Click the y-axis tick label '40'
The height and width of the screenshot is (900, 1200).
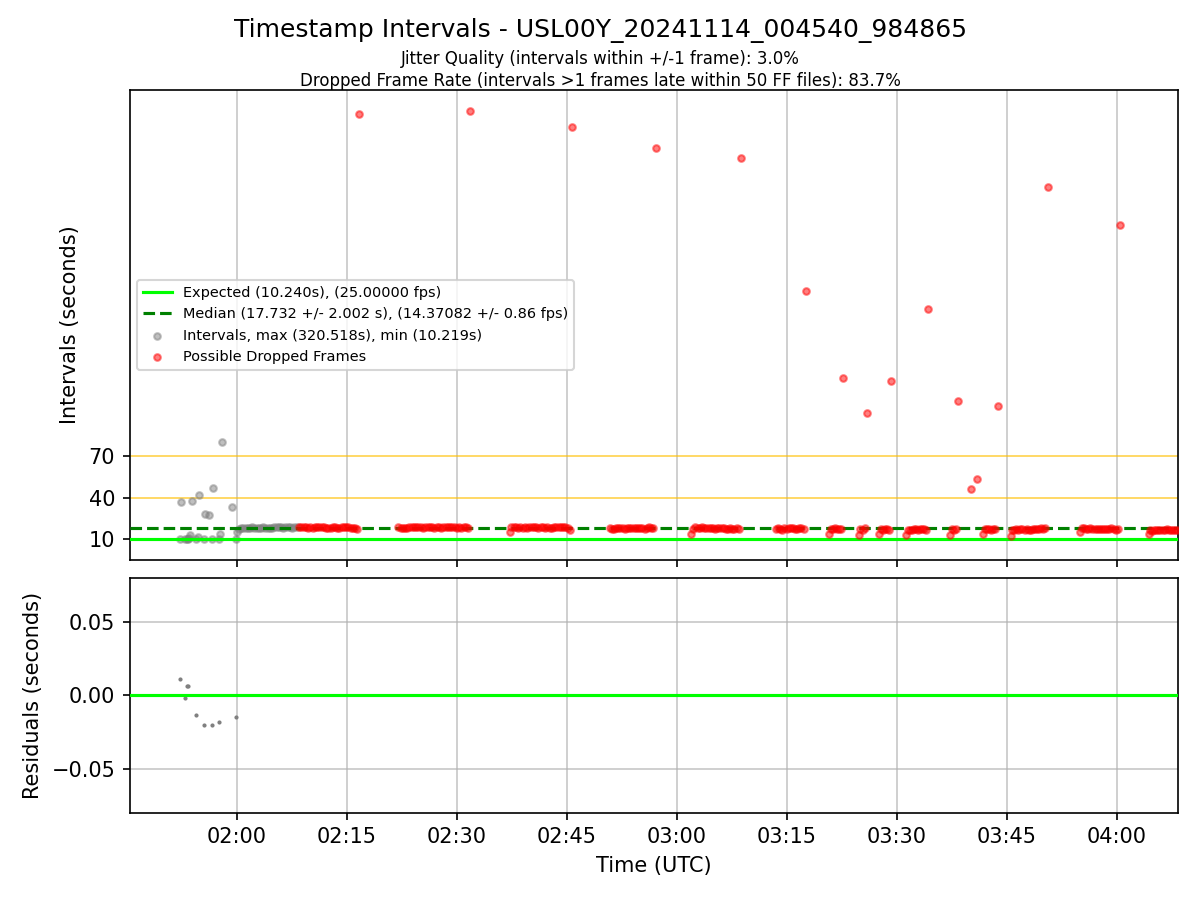tap(103, 498)
